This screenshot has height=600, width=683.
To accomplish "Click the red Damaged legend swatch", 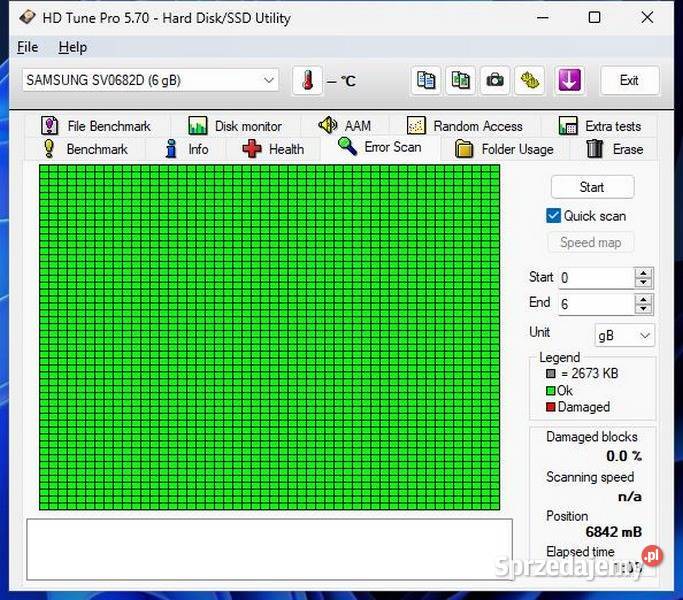I will [551, 407].
